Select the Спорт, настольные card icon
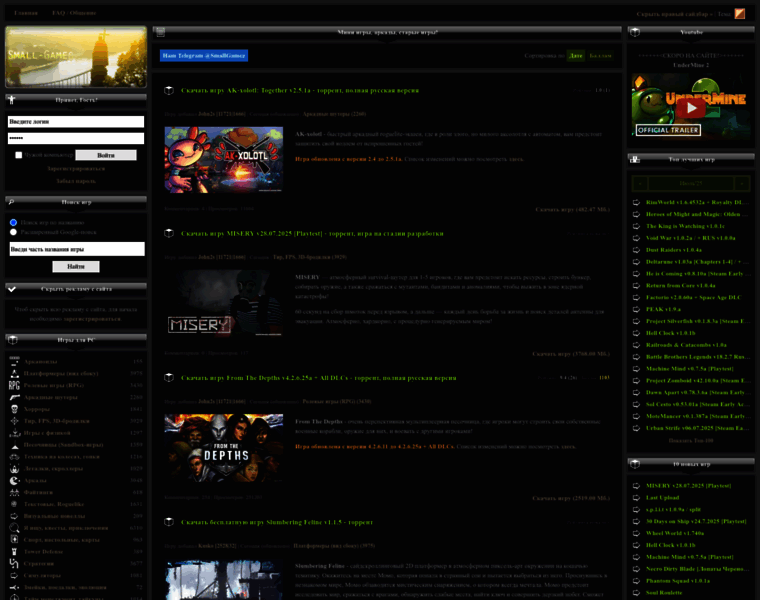This screenshot has width=760, height=600. coord(15,539)
